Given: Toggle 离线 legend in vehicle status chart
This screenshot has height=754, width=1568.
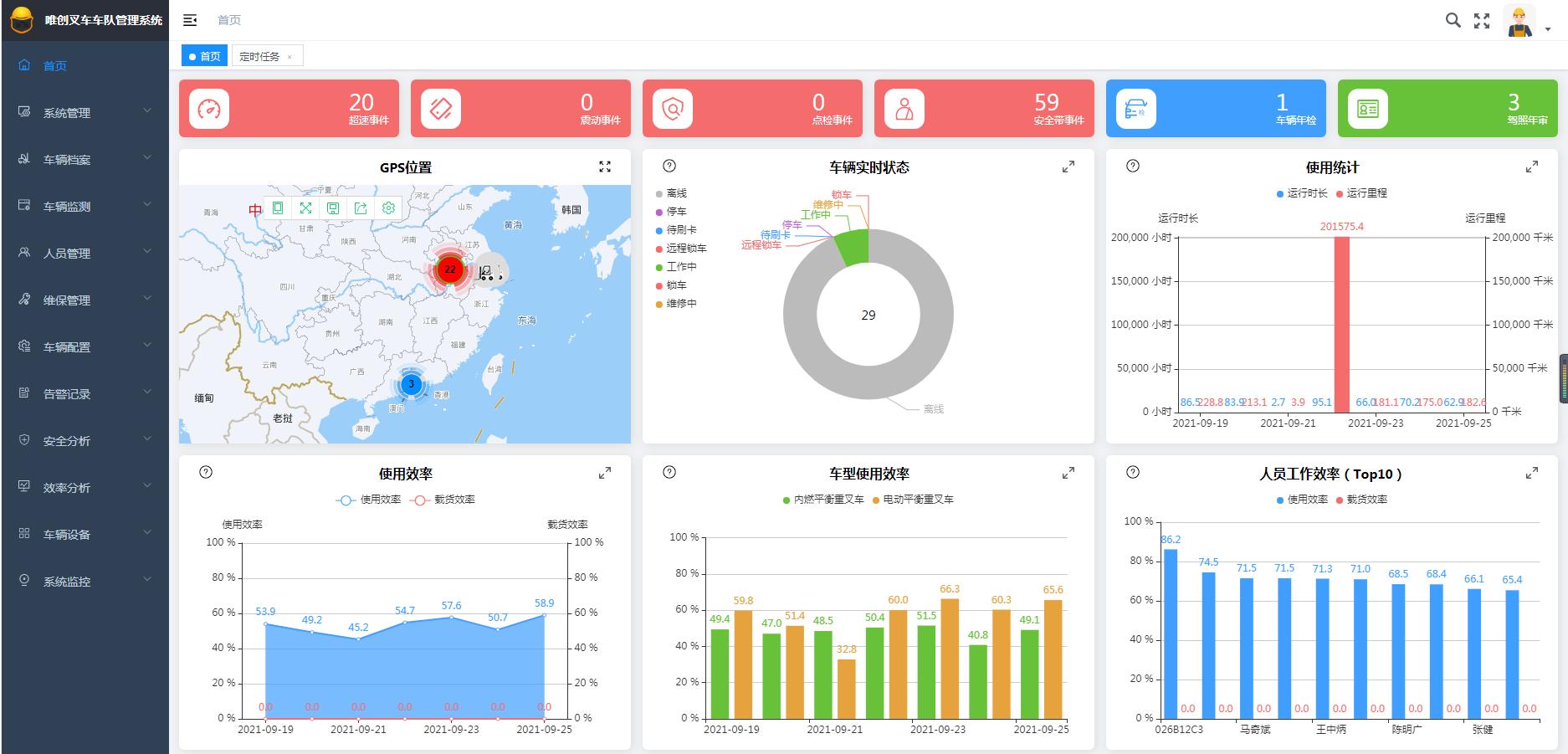Looking at the screenshot, I should tap(671, 193).
